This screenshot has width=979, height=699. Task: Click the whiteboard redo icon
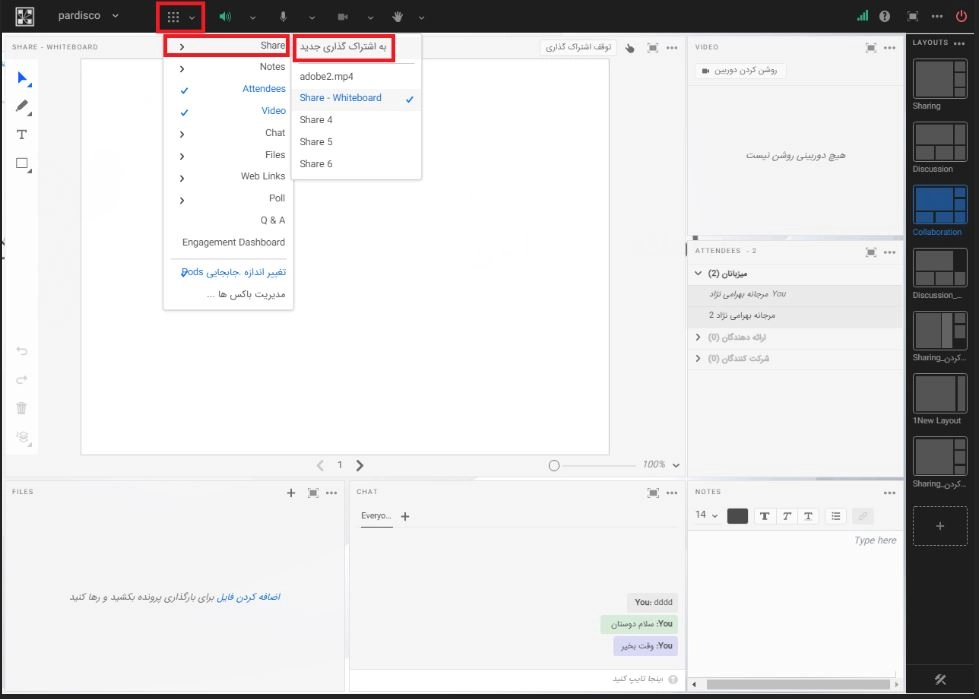22,379
